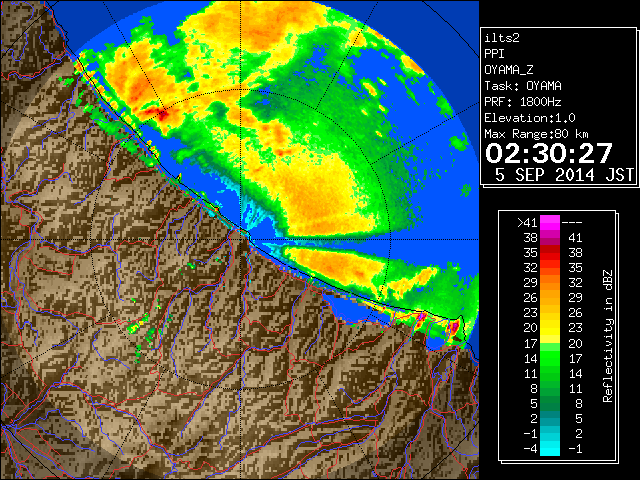
Task: Click the "PRF: 1800Hz" value
Action: pos(523,102)
